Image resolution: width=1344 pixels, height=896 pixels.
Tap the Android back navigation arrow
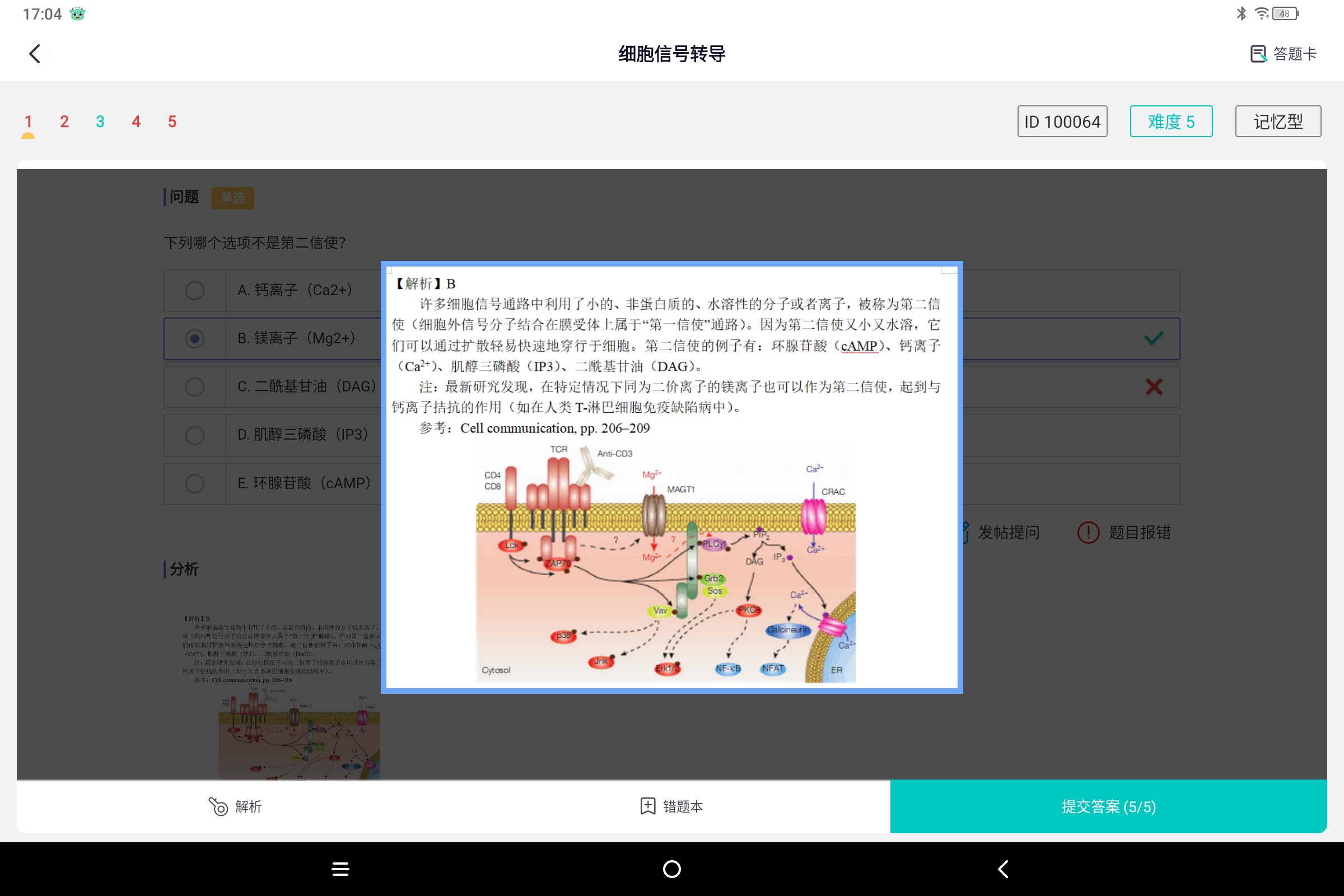click(1003, 869)
